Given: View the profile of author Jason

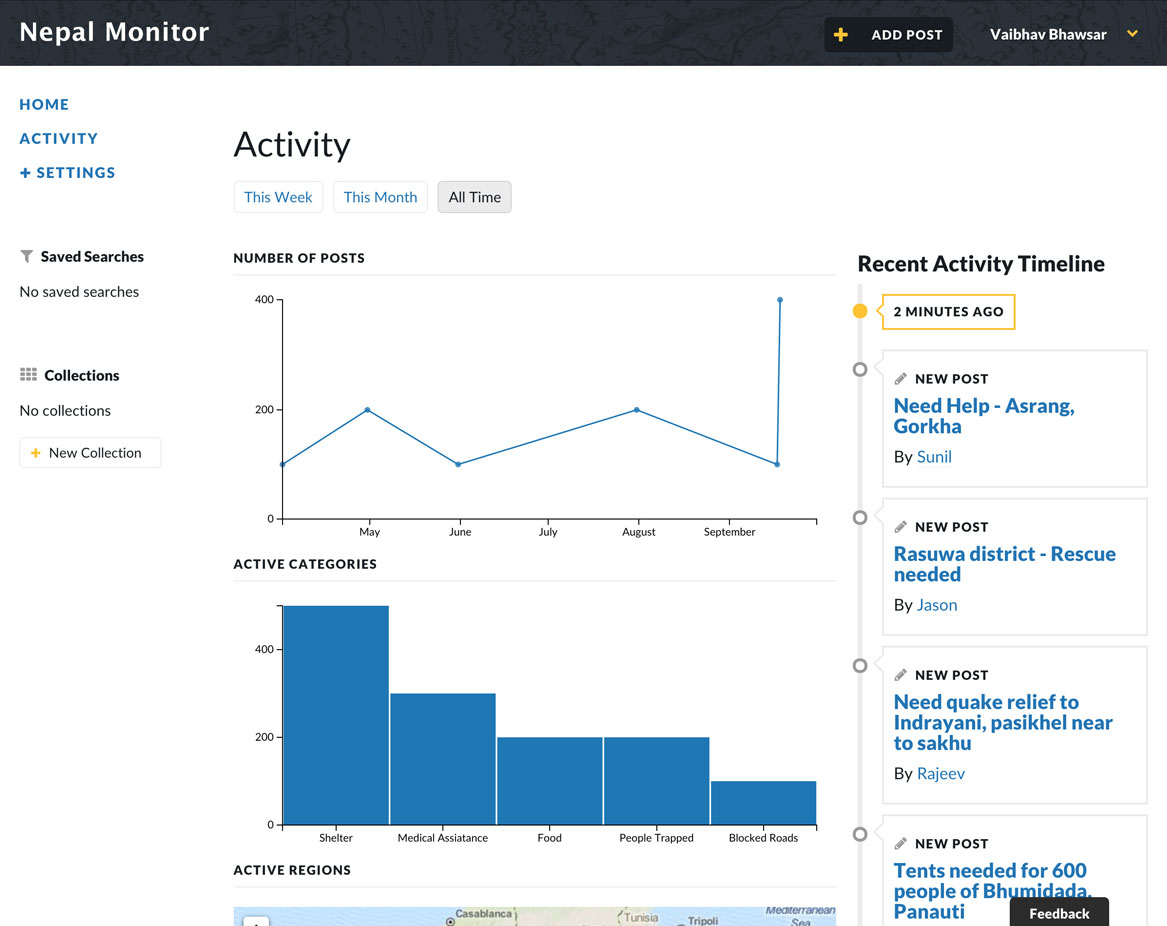Looking at the screenshot, I should click(x=937, y=604).
